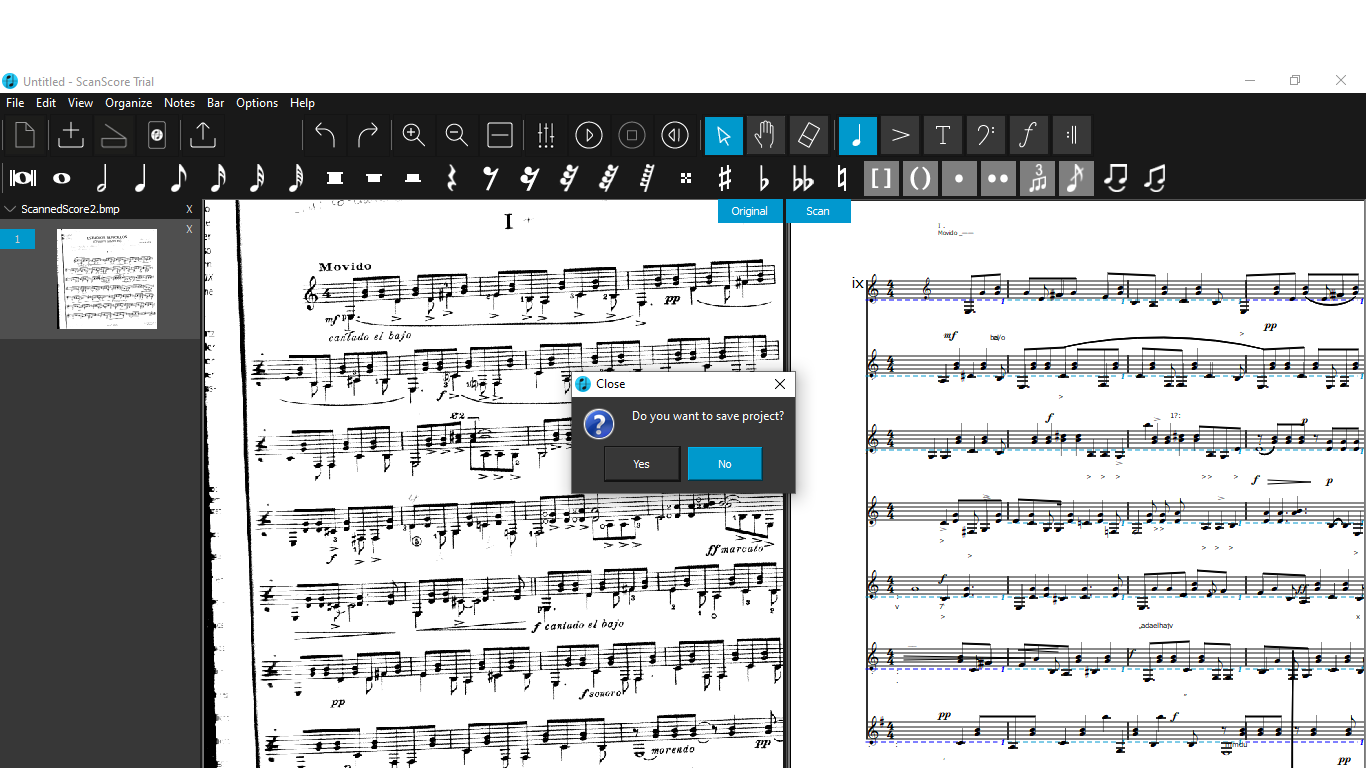The width and height of the screenshot is (1366, 768).
Task: Toggle the triplet tuplet button
Action: click(1037, 178)
